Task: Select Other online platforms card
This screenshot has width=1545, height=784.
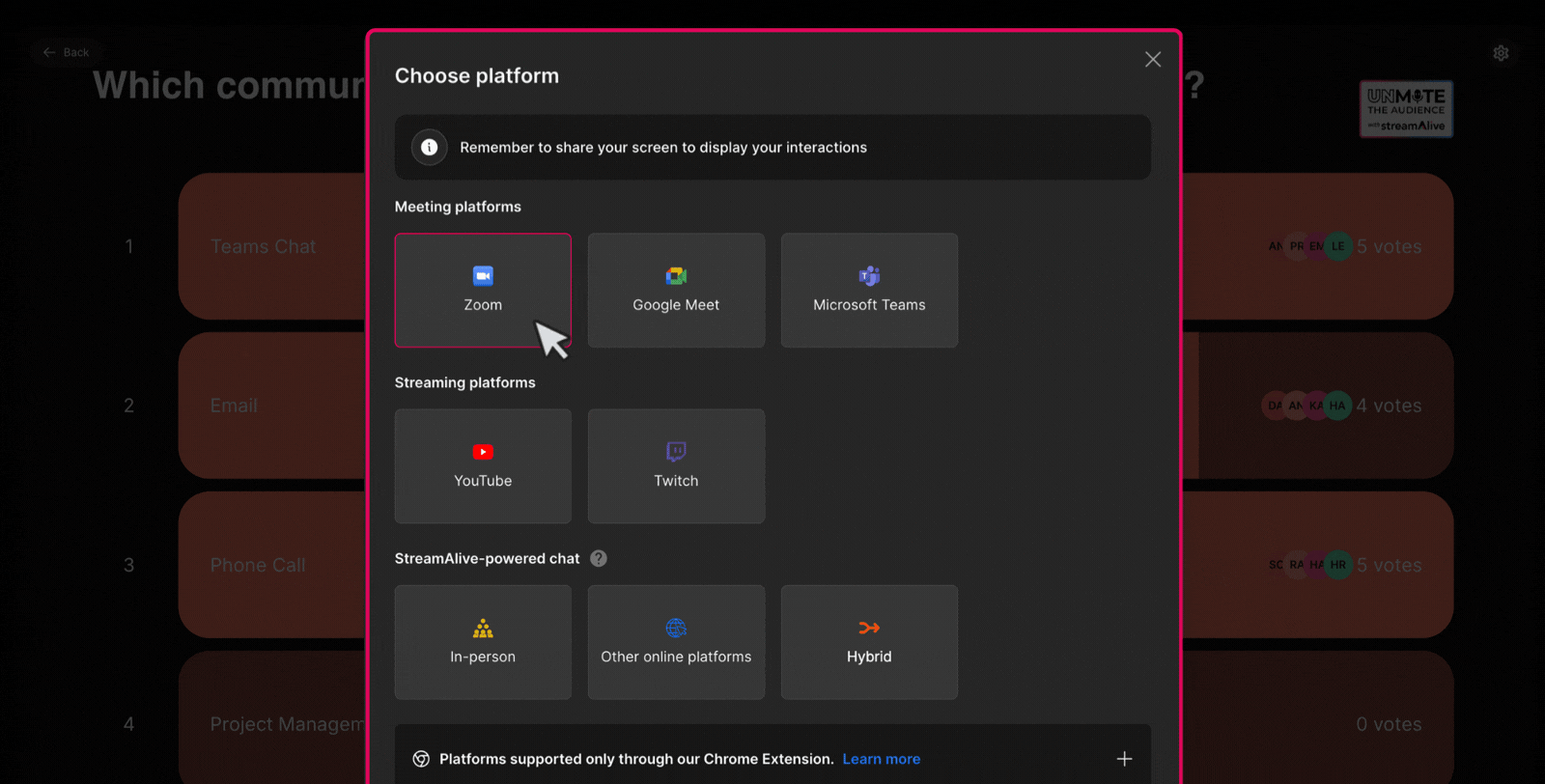Action: coord(676,642)
